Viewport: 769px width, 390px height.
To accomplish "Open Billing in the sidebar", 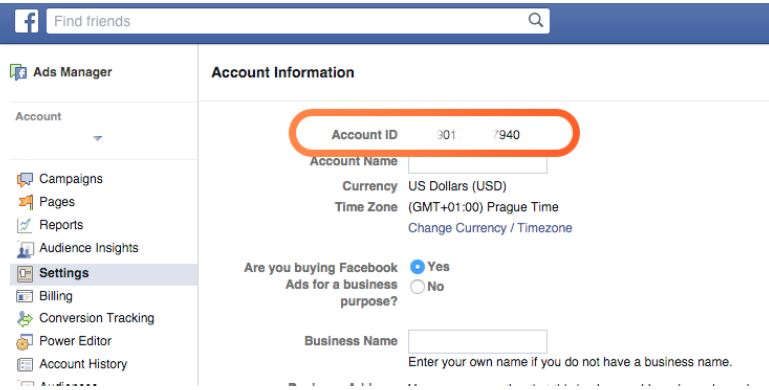I will 55,296.
